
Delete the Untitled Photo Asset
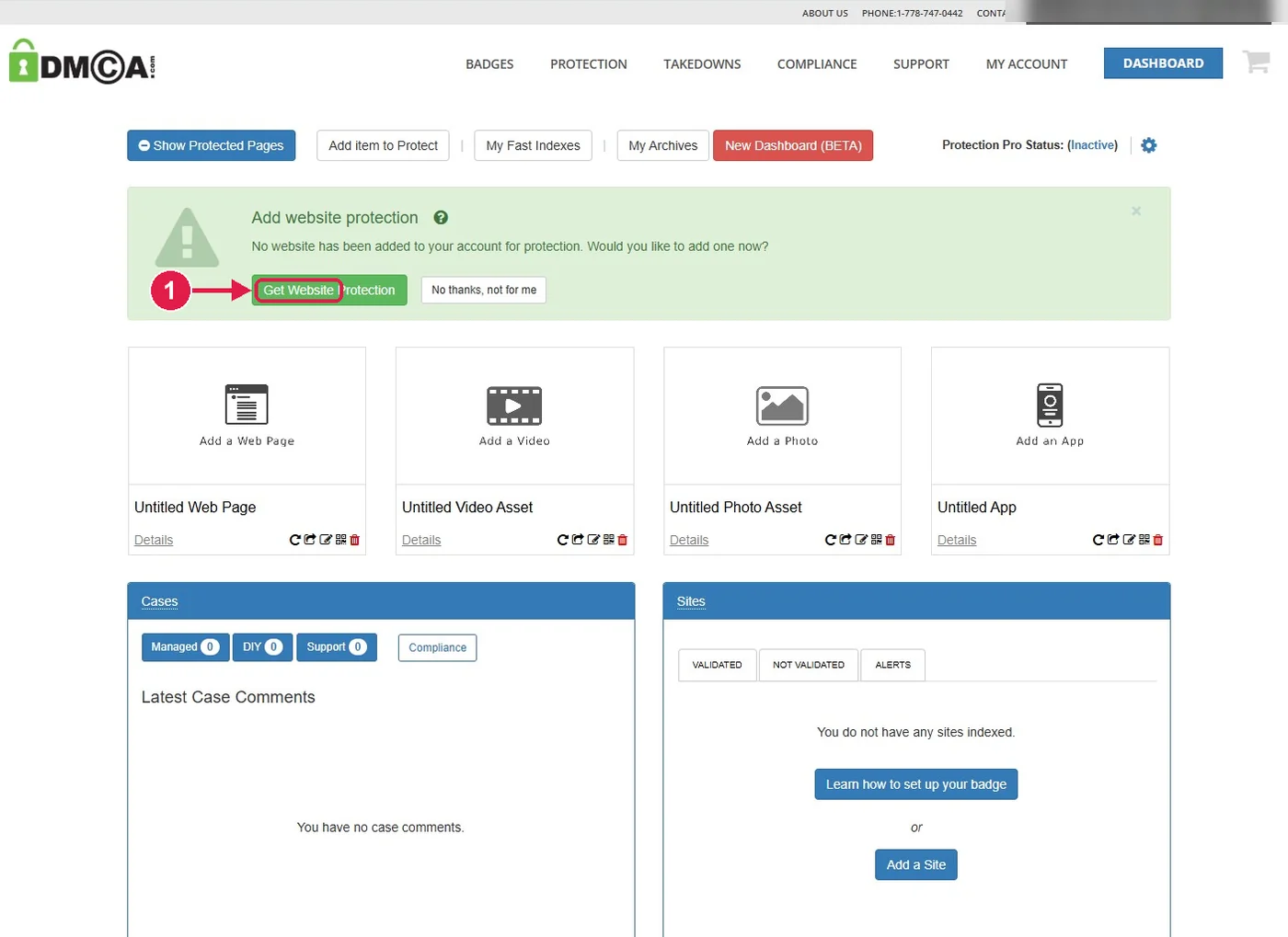pyautogui.click(x=891, y=540)
